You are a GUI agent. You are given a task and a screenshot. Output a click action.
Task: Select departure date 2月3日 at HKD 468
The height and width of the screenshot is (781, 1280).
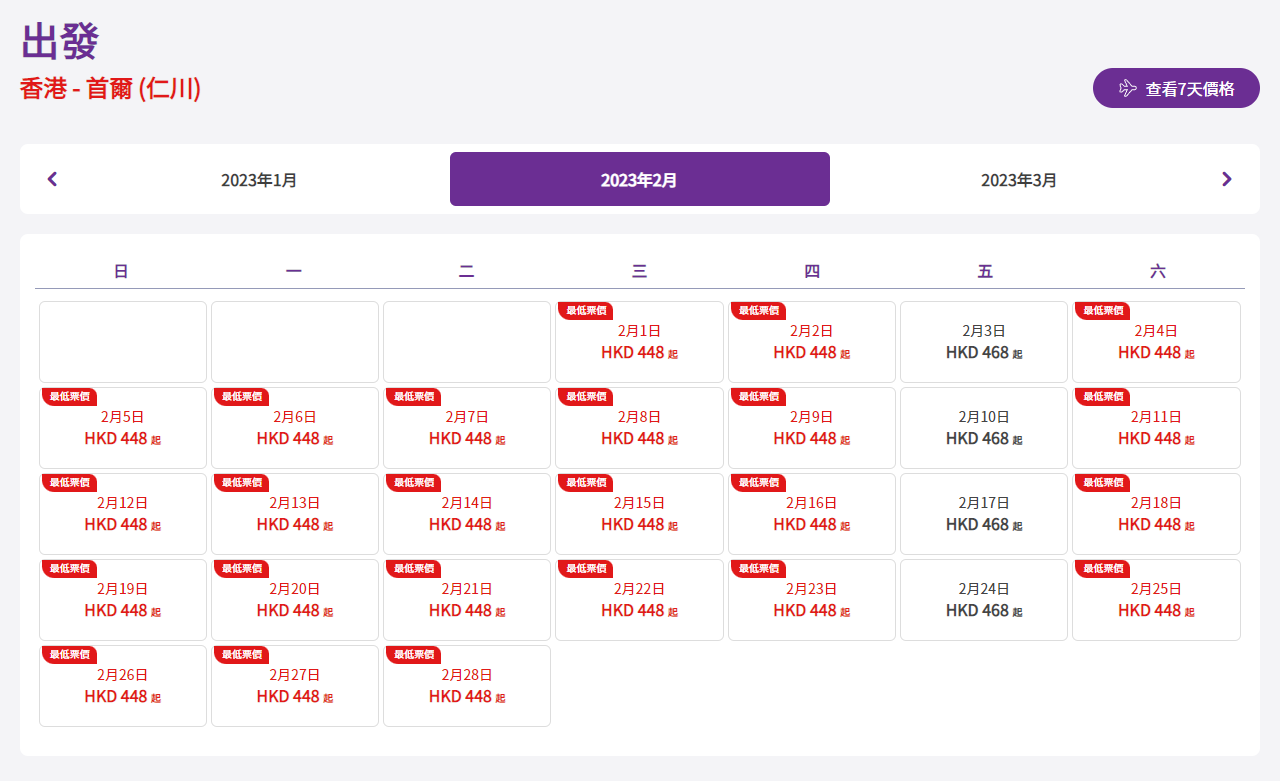click(x=983, y=342)
